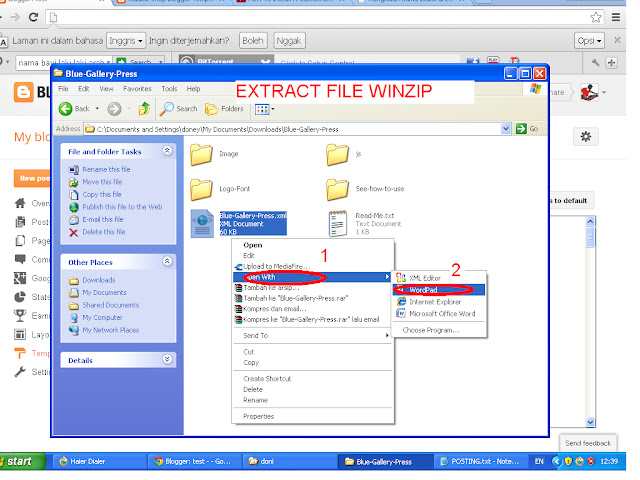640x480 pixels.
Task: Click Publish this file to the Web
Action: pyautogui.click(x=122, y=207)
